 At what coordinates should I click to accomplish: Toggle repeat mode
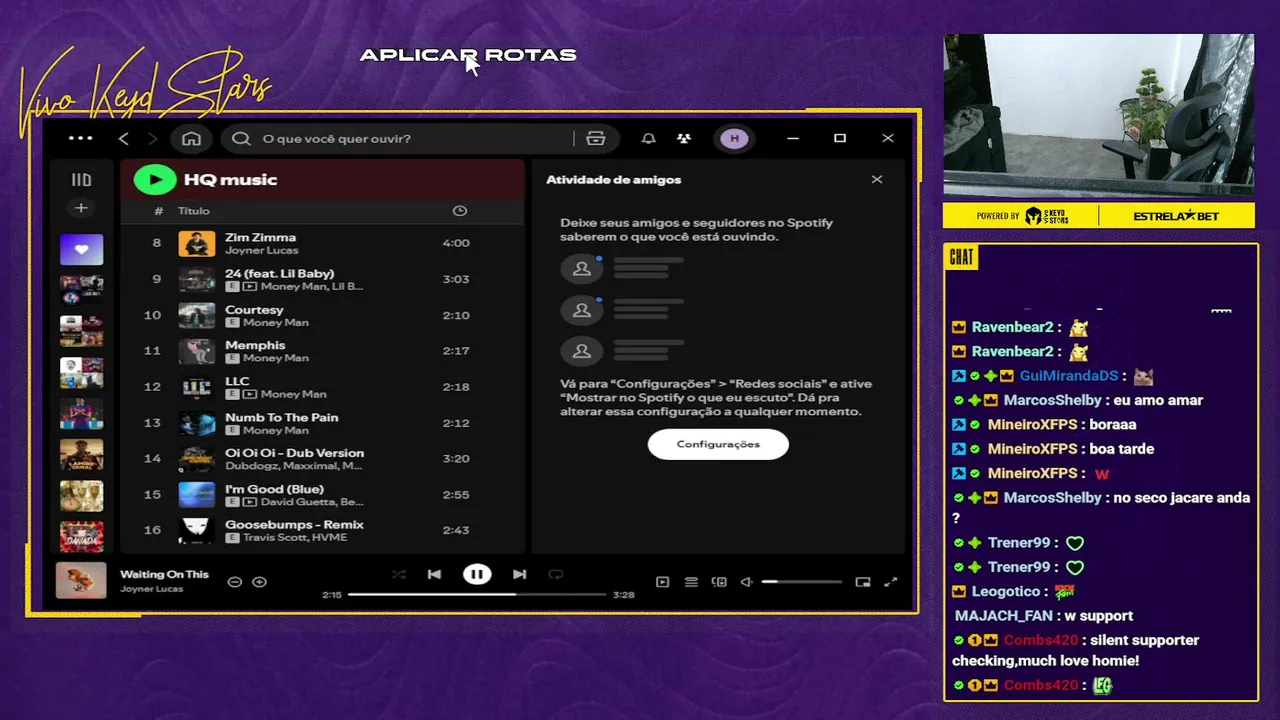click(556, 574)
